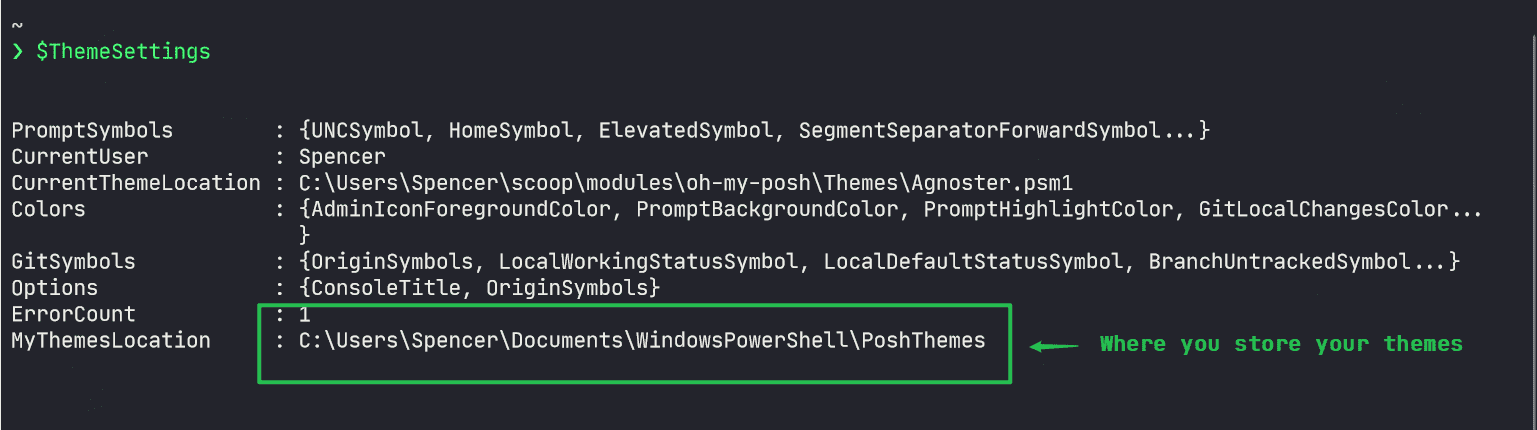1537x430 pixels.
Task: Click the Agnoster.psm1 theme path
Action: click(x=686, y=183)
